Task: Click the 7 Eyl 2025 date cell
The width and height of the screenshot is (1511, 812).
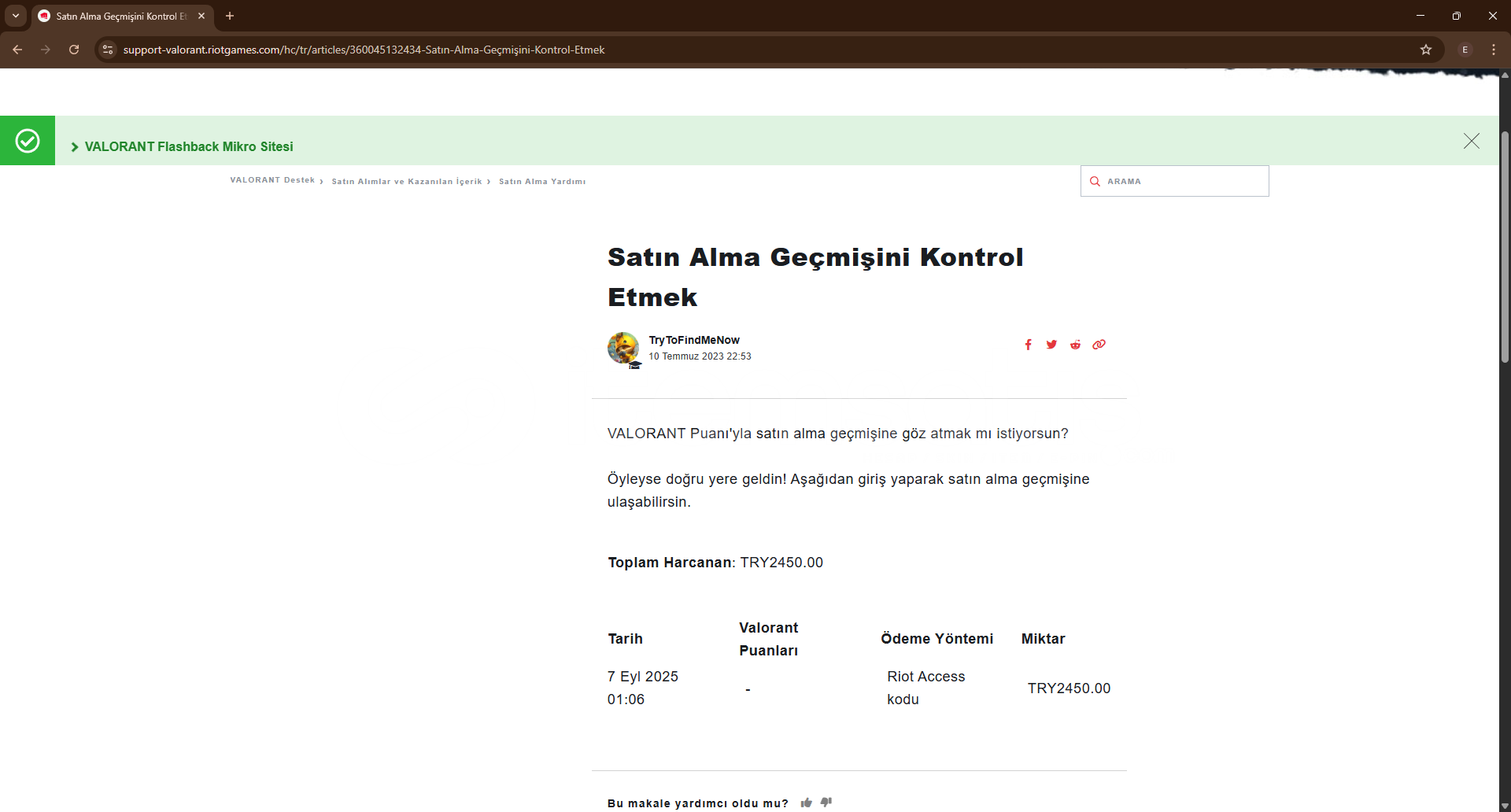Action: tap(643, 688)
